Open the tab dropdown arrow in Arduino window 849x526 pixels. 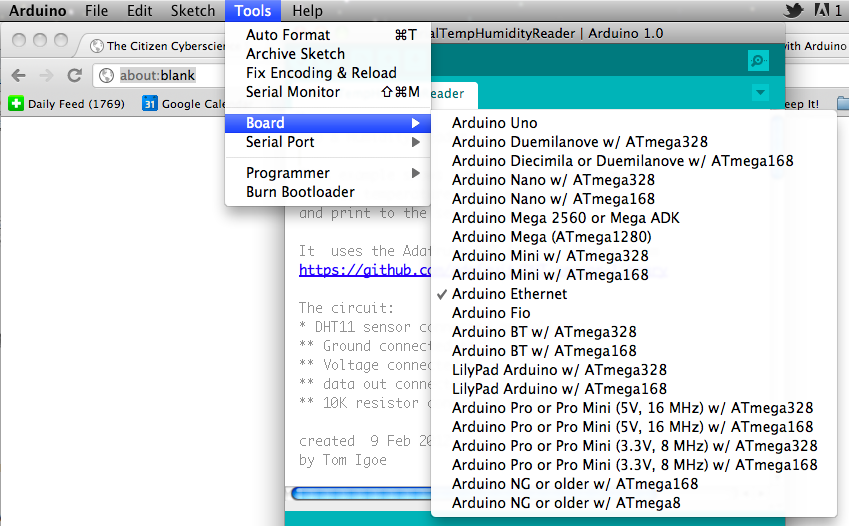pos(760,93)
